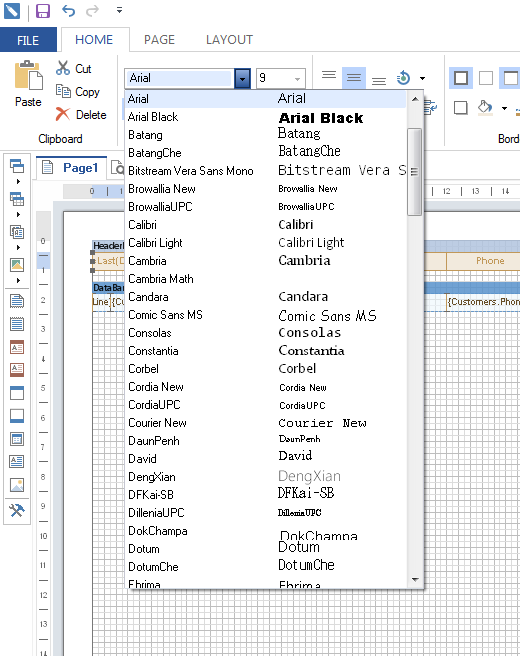Expand the Cross-bands category arrow
This screenshot has height=656, width=520.
[x=18, y=215]
